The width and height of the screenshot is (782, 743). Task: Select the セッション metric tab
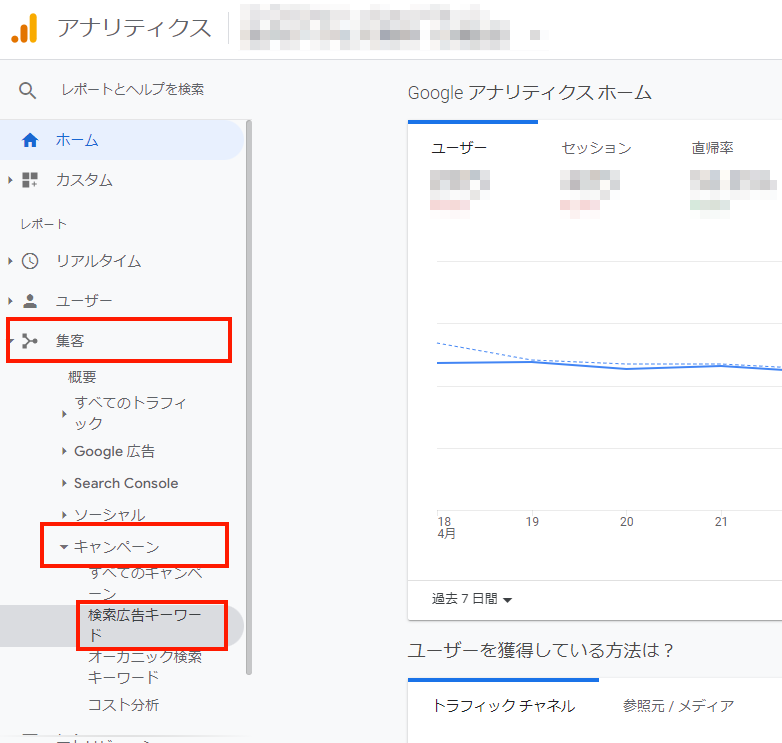596,148
